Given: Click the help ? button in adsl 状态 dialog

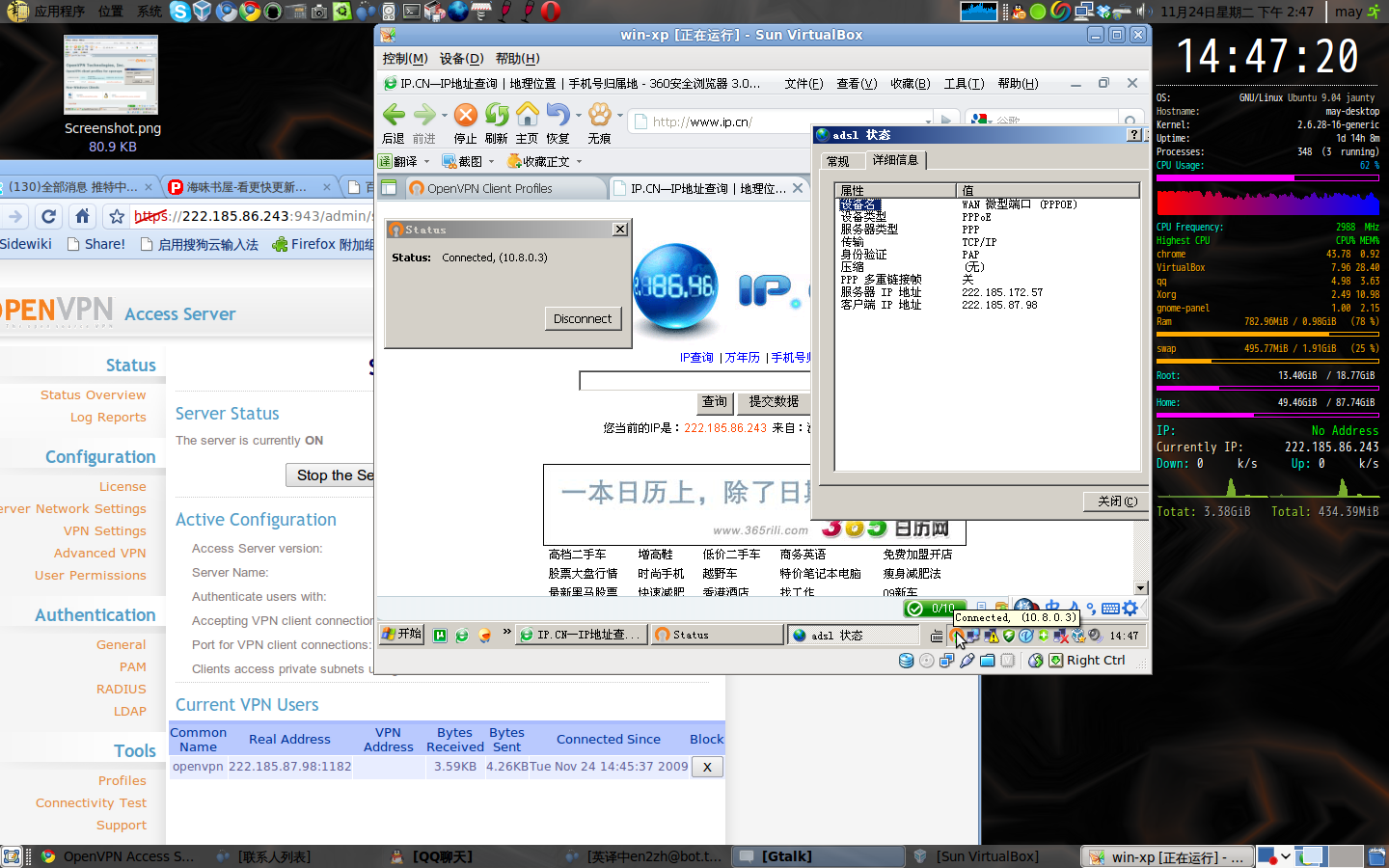Looking at the screenshot, I should 1134,135.
